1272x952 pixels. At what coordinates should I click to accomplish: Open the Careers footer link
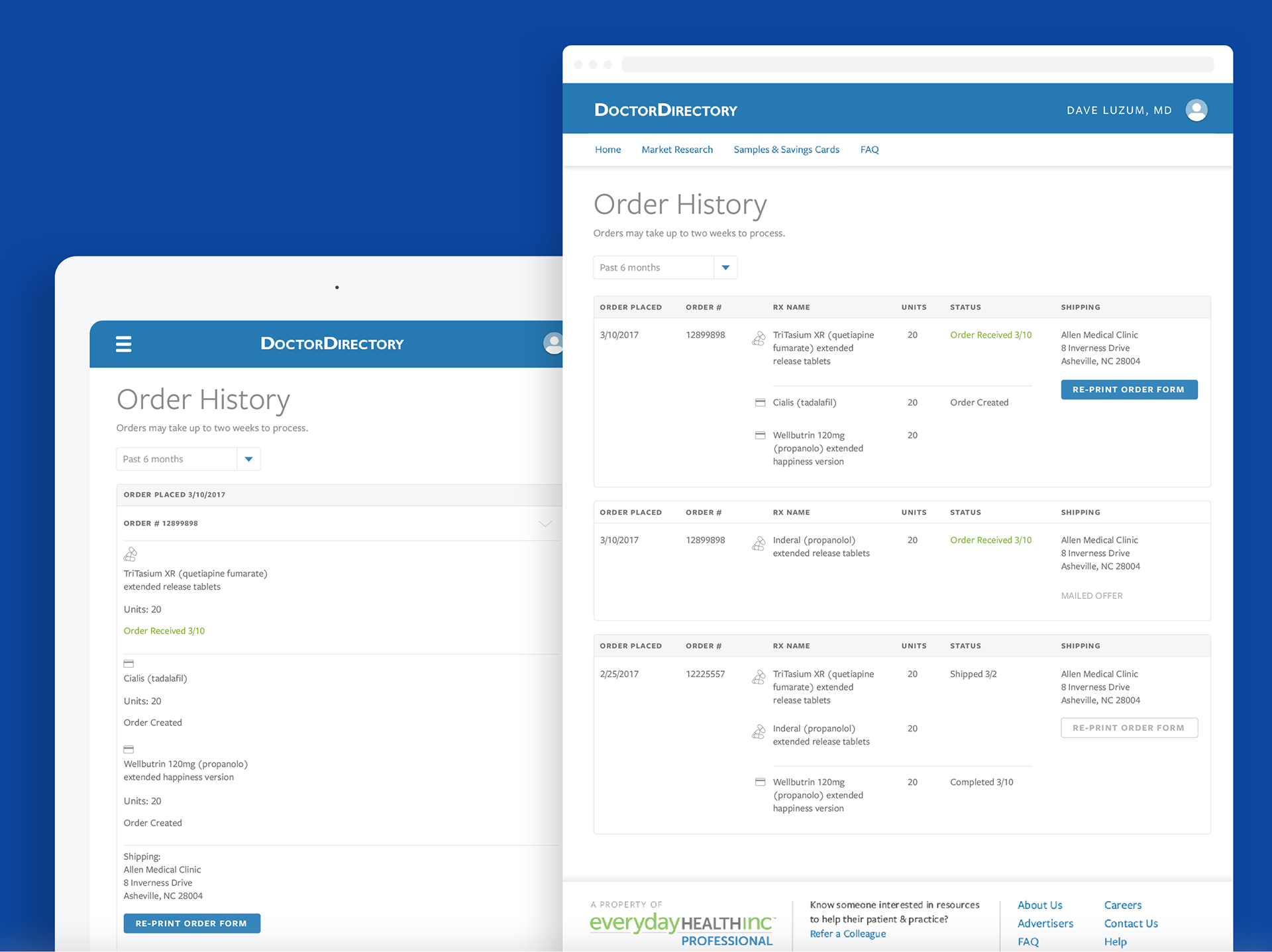(1122, 905)
